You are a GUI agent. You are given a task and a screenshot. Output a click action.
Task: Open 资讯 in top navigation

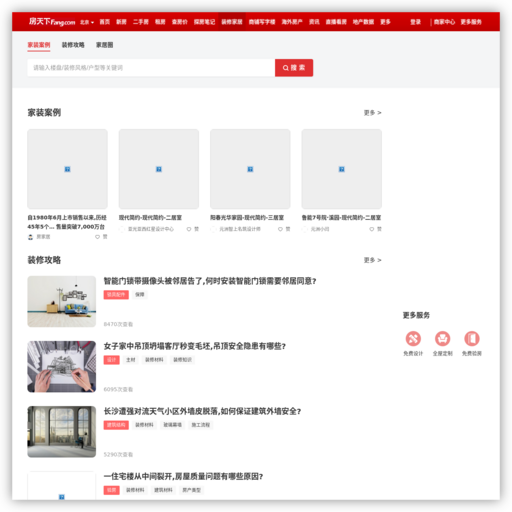click(x=314, y=22)
